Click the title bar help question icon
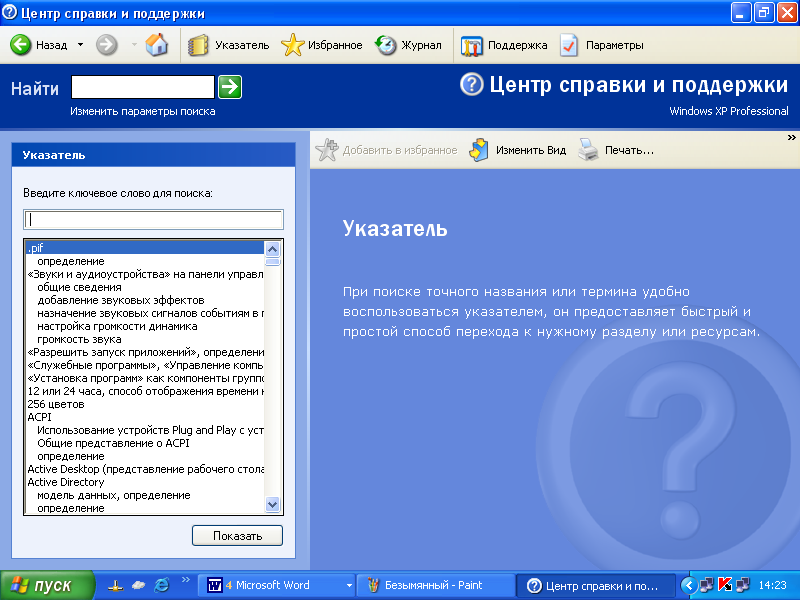The image size is (800, 600). pyautogui.click(x=9, y=12)
